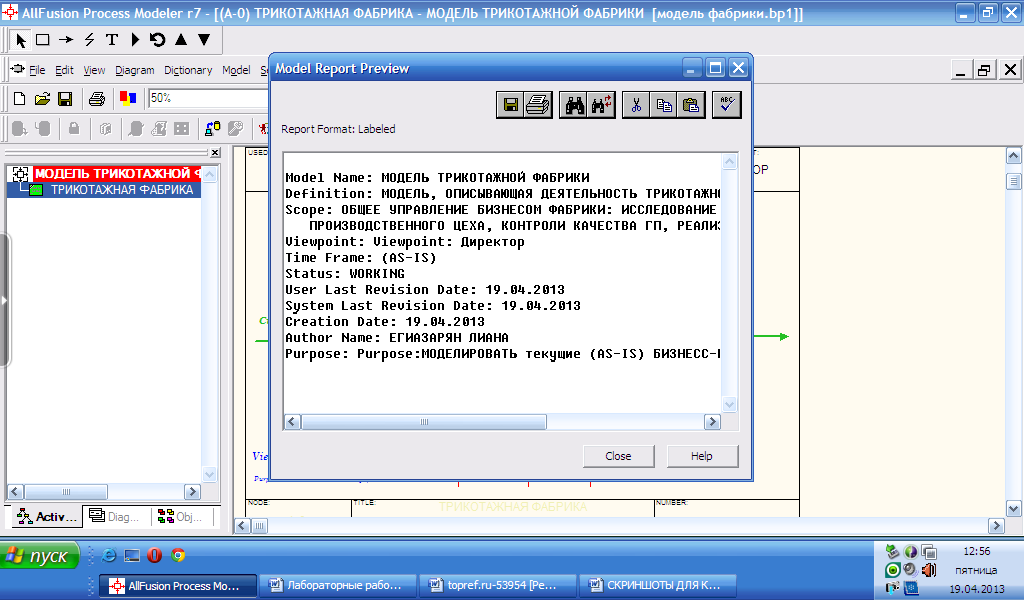Show desktop from quick launch

coord(132,555)
